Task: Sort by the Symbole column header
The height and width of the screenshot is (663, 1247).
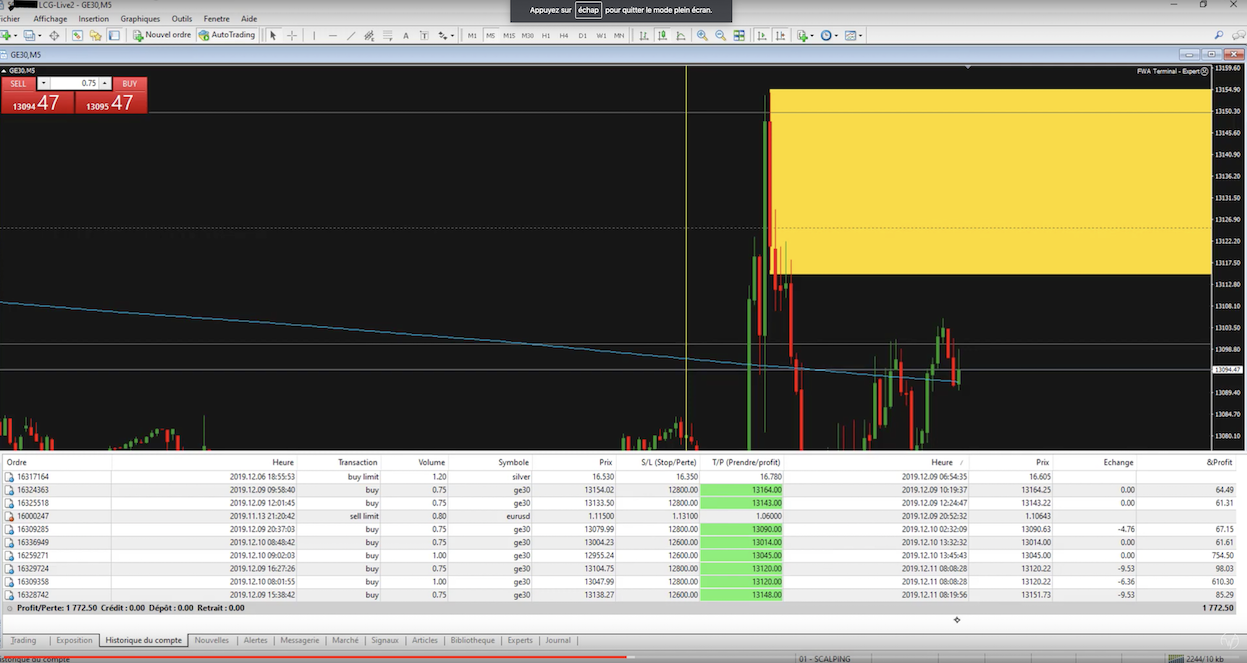Action: tap(513, 462)
